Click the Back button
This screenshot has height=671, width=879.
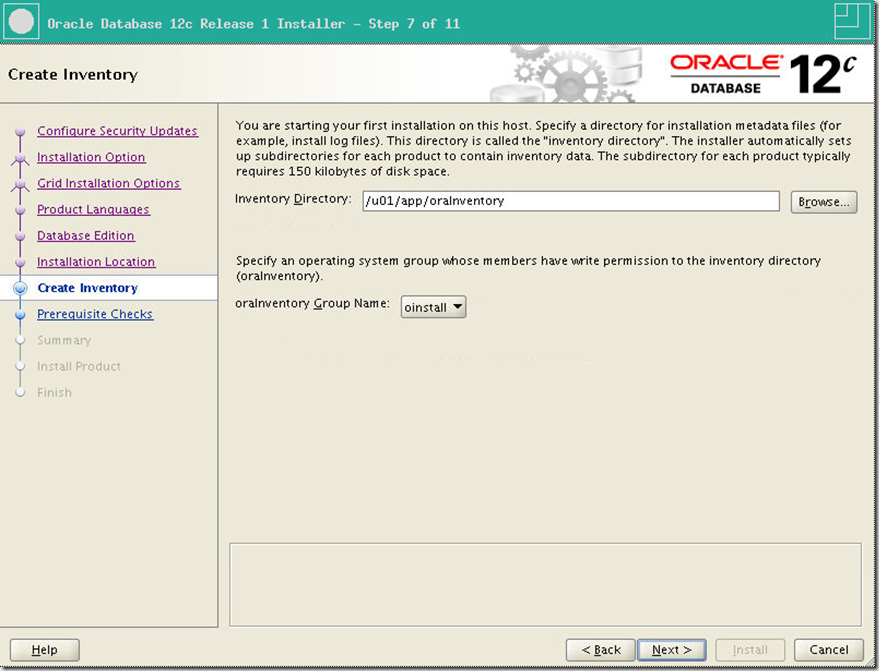[x=600, y=650]
